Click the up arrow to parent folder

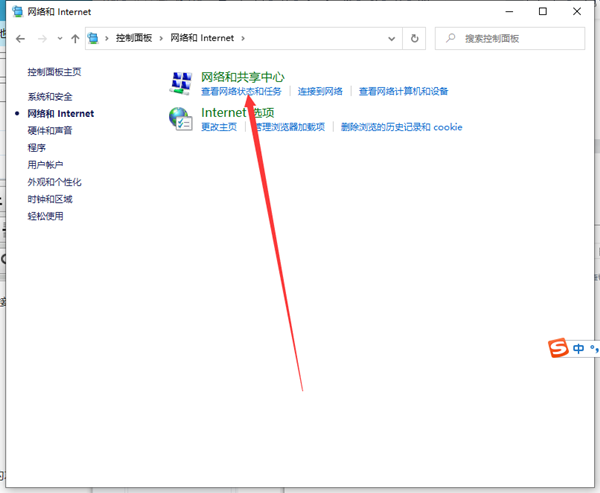(75, 38)
